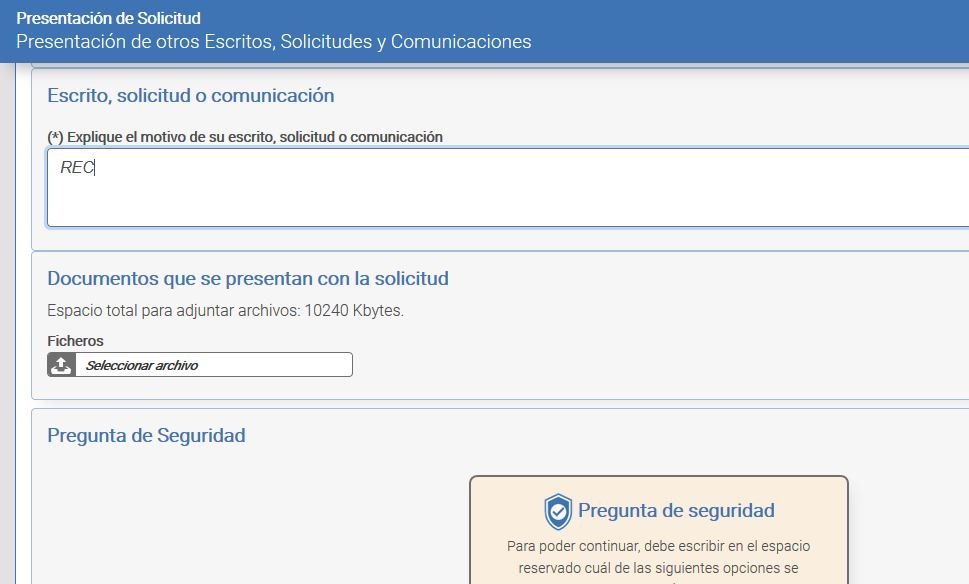Click the empty second line of the motivo textarea
The image size is (969, 584).
tap(400, 205)
